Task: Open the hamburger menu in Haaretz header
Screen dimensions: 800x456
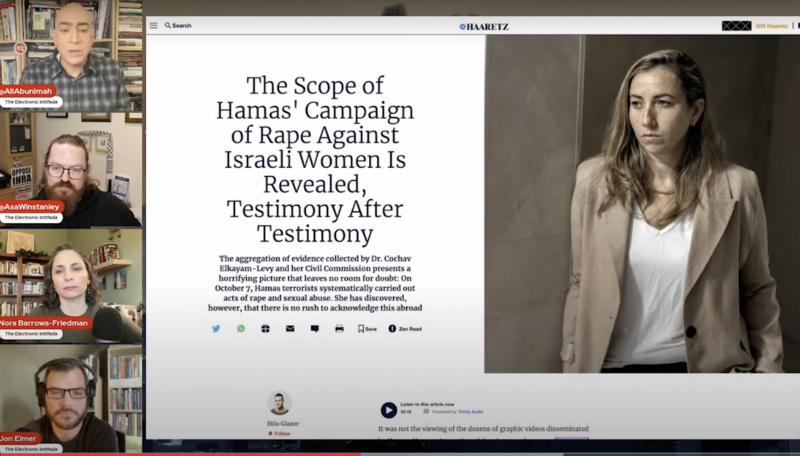Action: click(154, 25)
